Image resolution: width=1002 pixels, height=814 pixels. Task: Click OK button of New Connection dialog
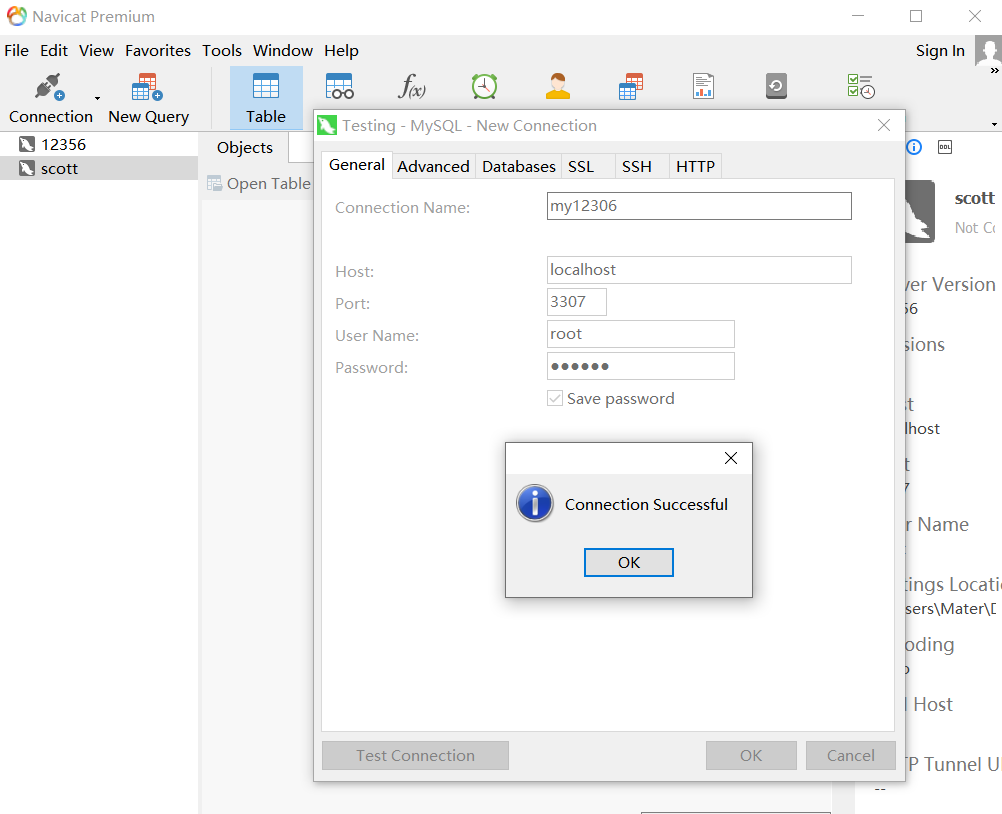pyautogui.click(x=751, y=756)
